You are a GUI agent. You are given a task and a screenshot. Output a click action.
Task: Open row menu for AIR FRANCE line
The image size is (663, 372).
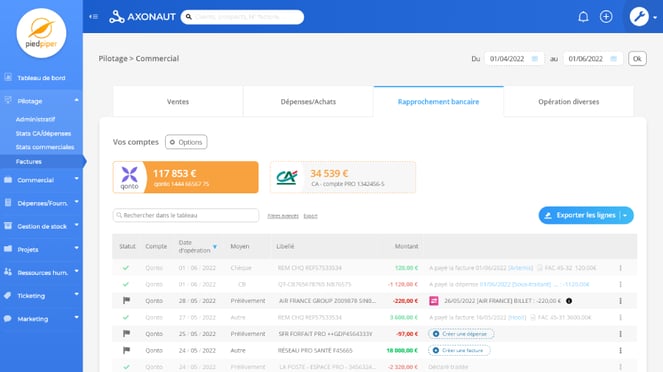(x=620, y=301)
